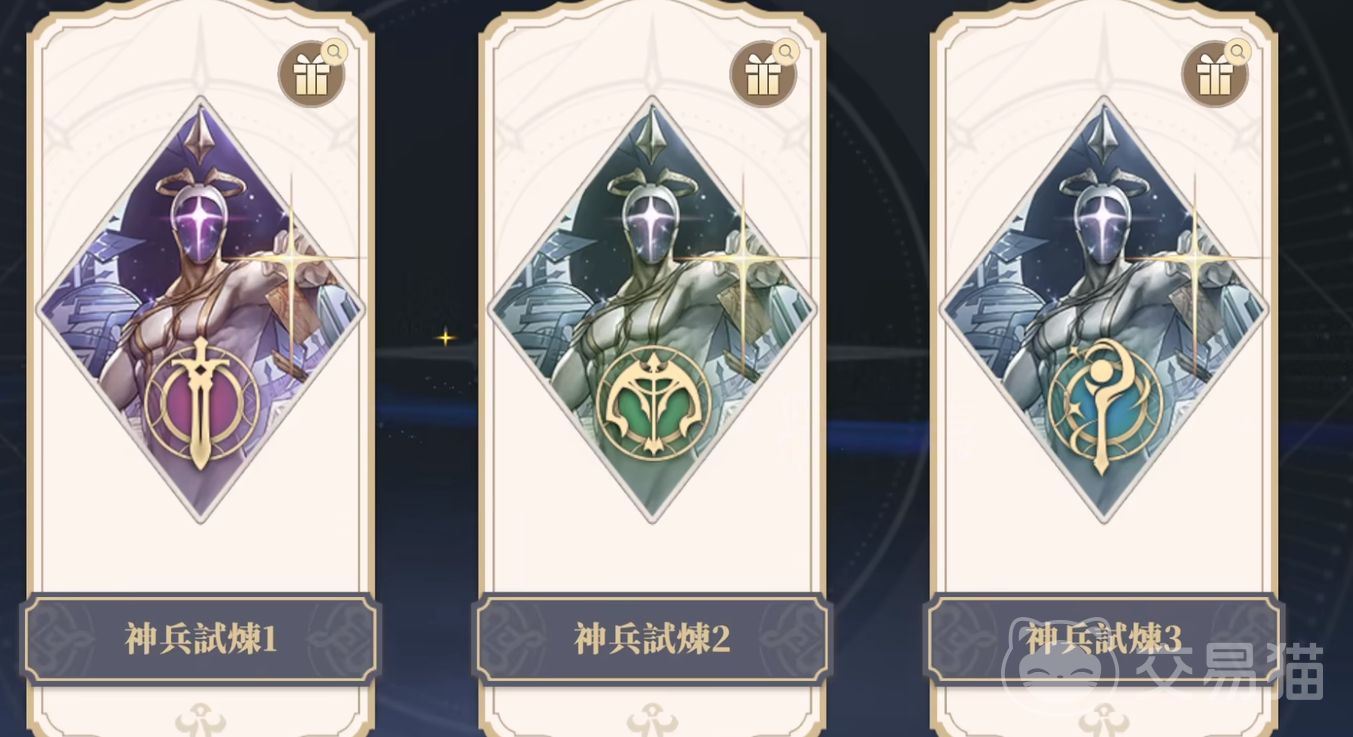Viewport: 1353px width, 737px height.
Task: Click the spearhead ornament atop purple portrait
Action: 201,135
